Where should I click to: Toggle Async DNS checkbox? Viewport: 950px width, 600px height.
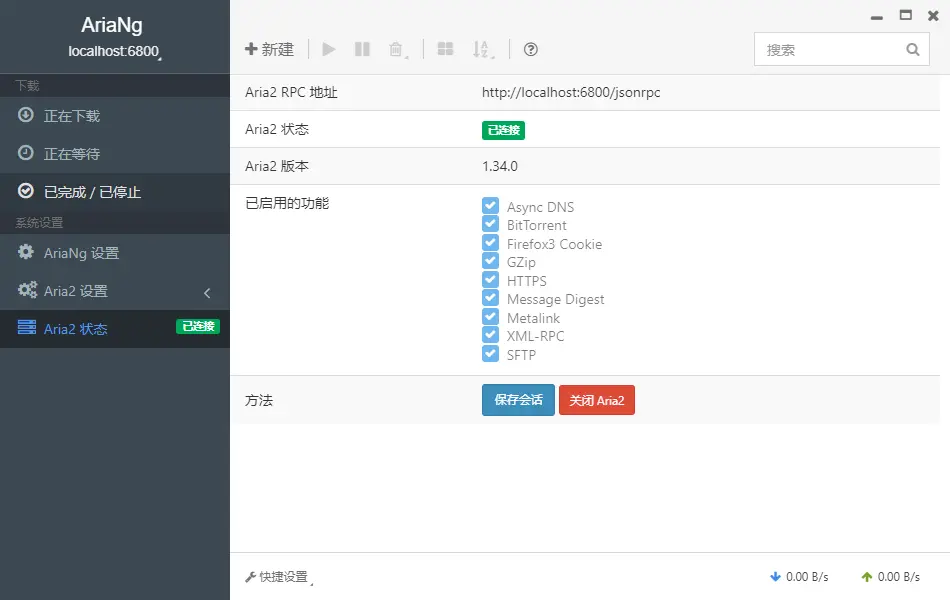pyautogui.click(x=491, y=205)
